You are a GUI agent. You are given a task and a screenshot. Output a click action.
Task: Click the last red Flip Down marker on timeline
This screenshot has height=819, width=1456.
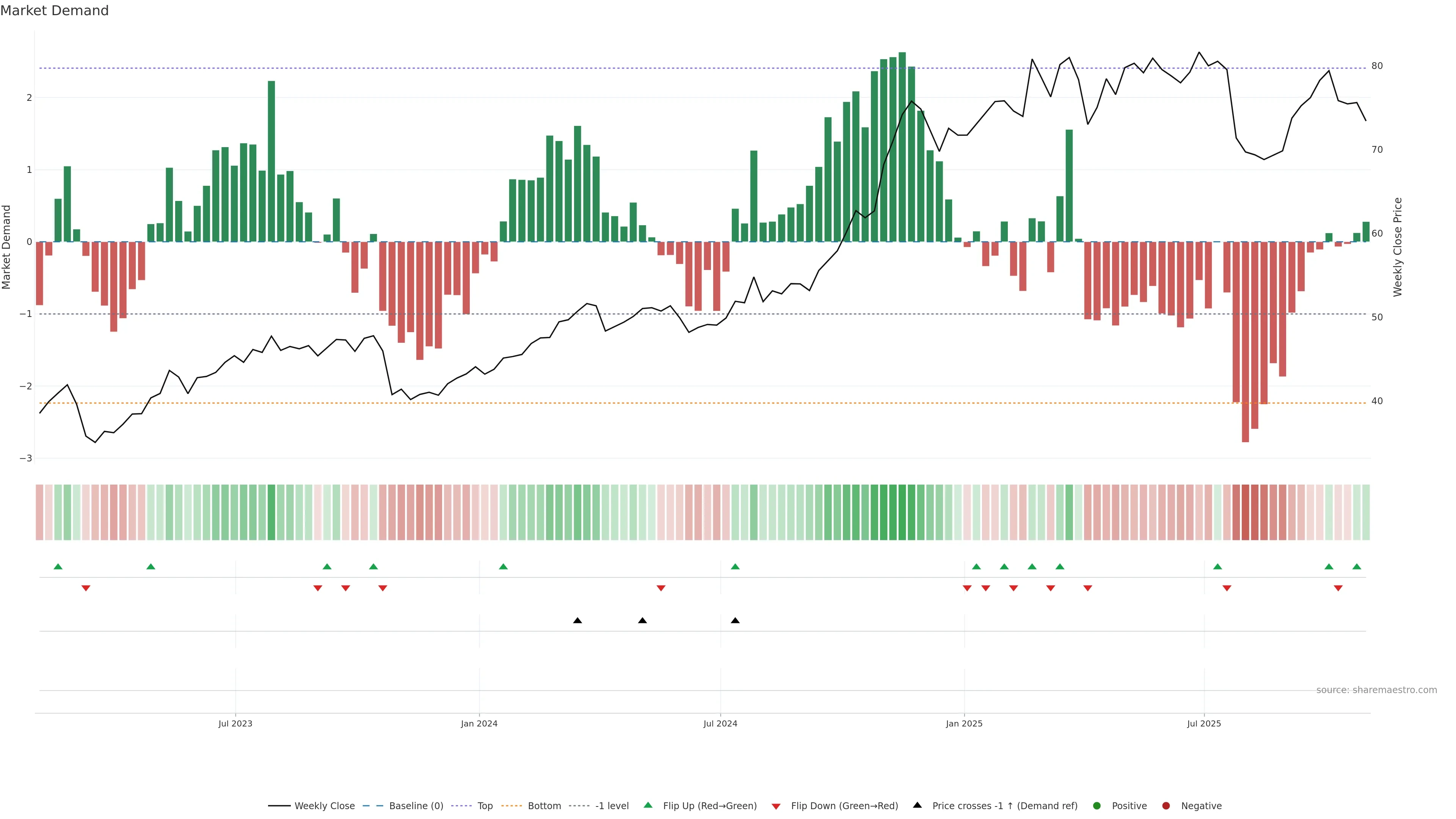coord(1338,588)
